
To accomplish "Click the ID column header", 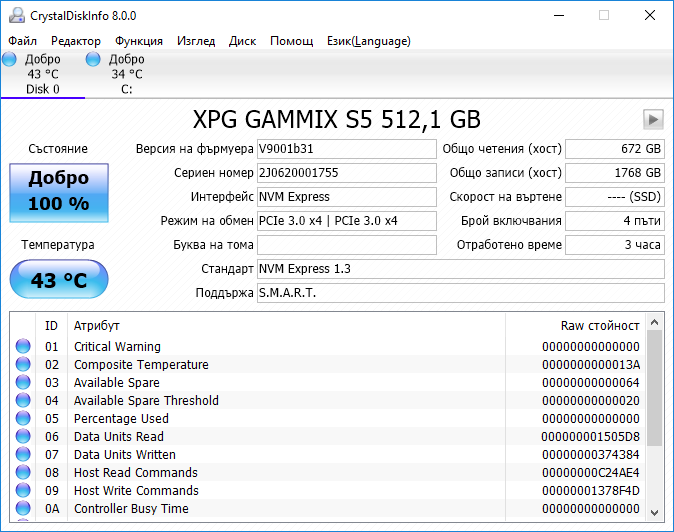I will (x=51, y=325).
